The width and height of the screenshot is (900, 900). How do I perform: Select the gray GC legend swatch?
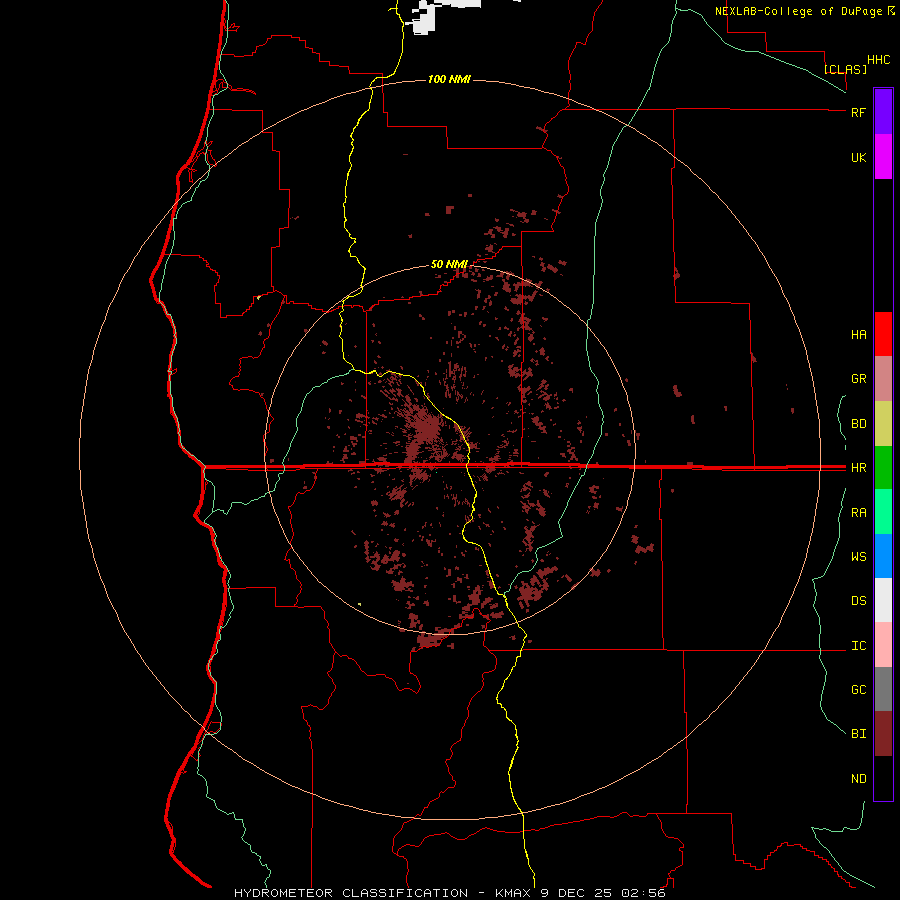[883, 689]
